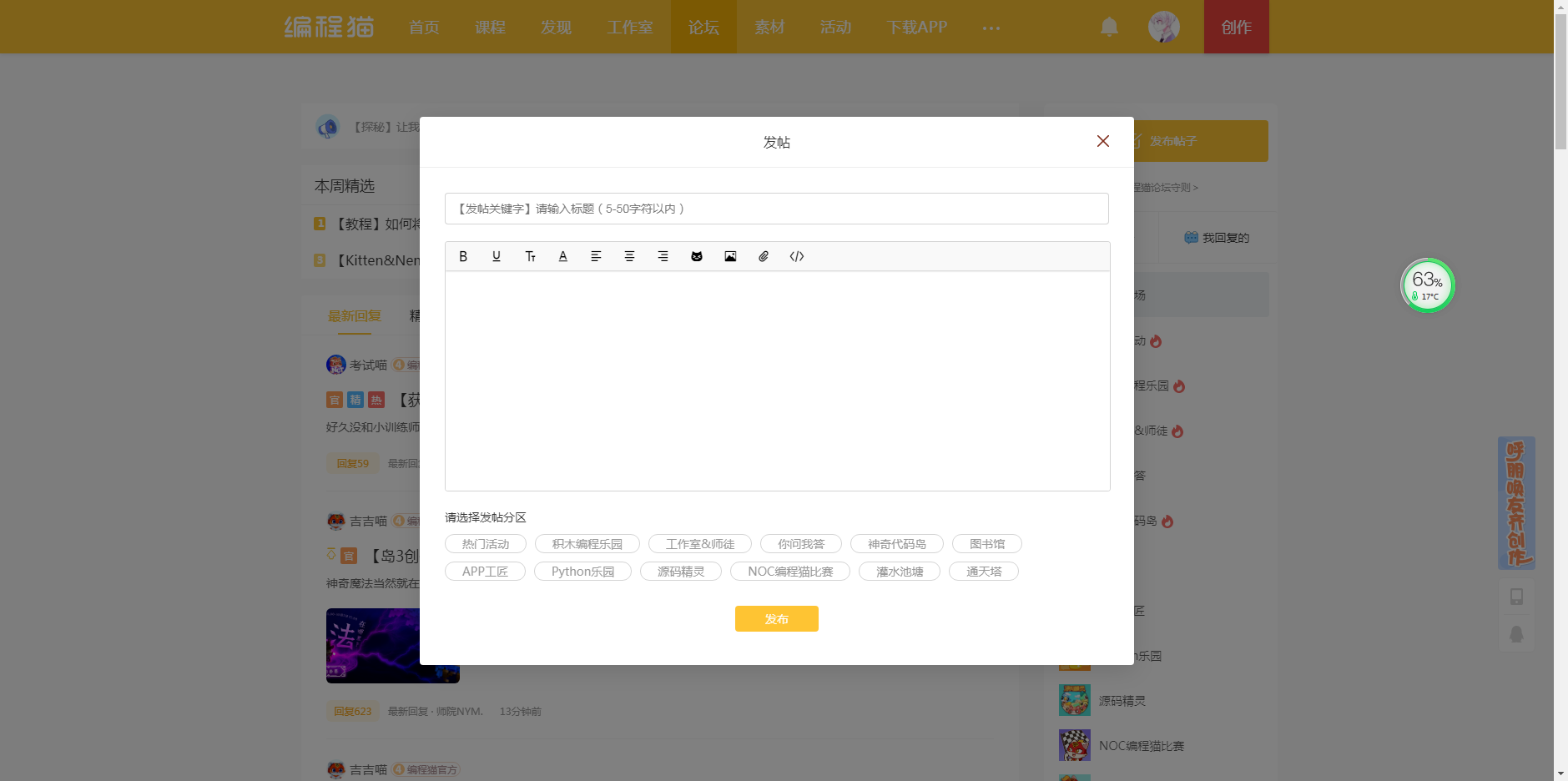Insert an image into the post

click(x=730, y=256)
